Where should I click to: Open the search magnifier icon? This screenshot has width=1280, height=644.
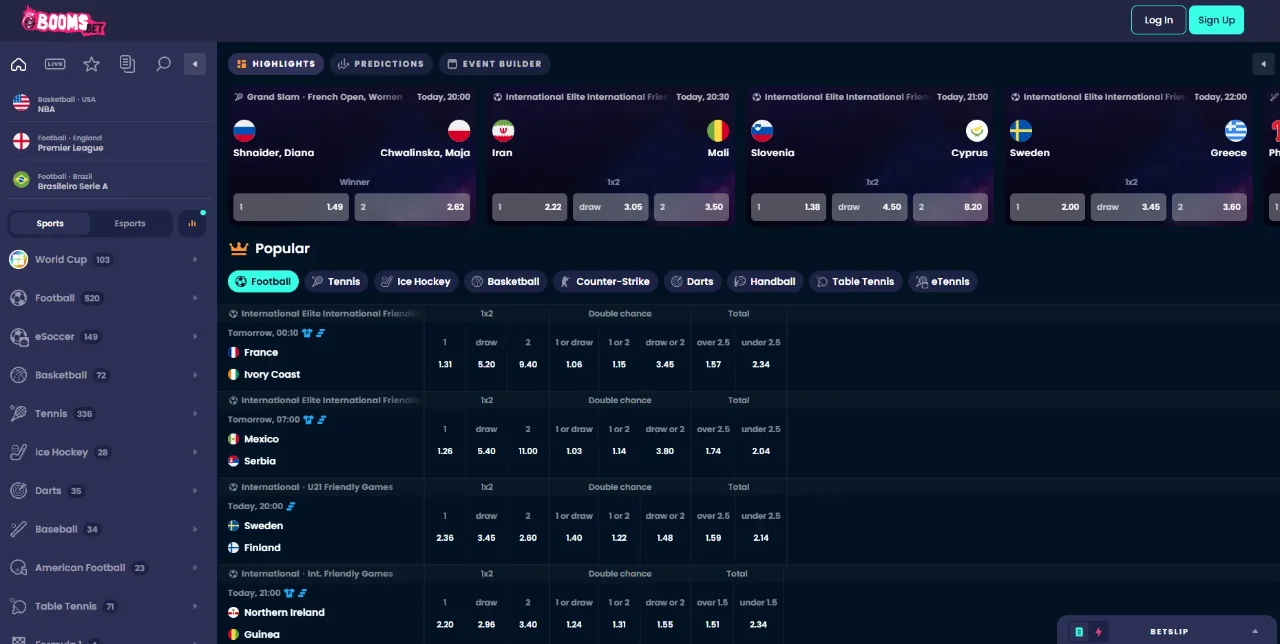tap(163, 64)
